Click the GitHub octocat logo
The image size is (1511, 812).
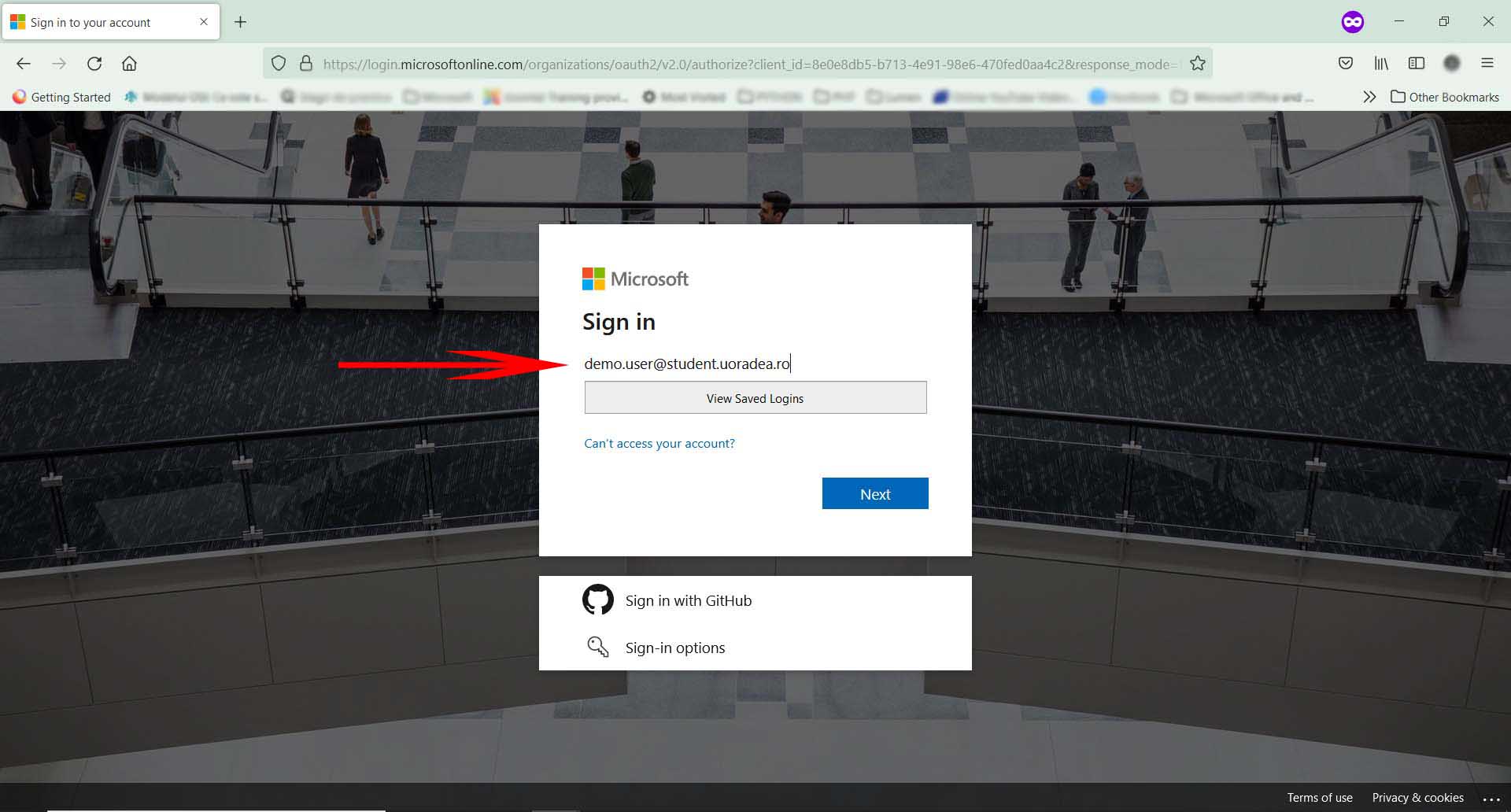coord(598,600)
